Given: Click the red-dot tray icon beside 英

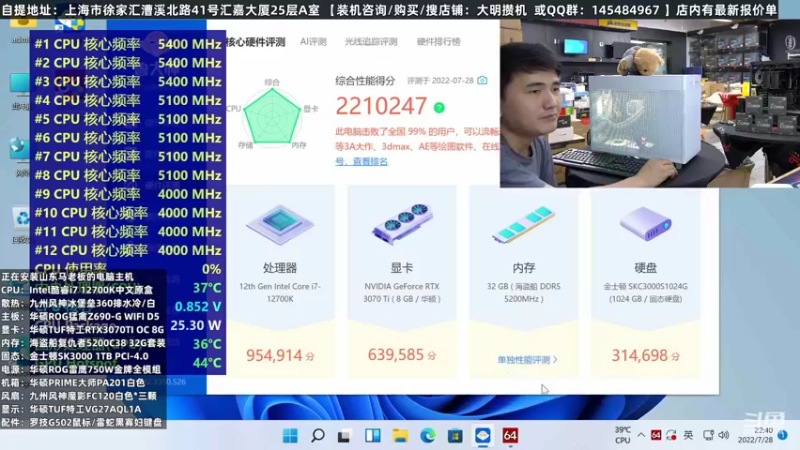Looking at the screenshot, I should coord(671,435).
